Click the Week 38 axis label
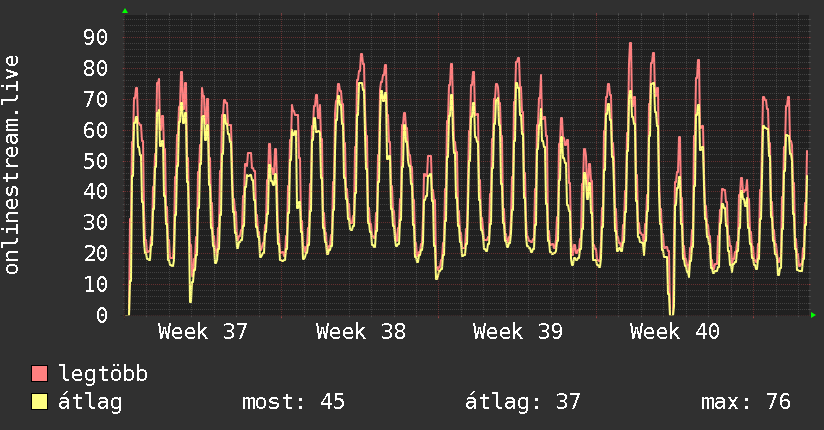The height and width of the screenshot is (430, 824). click(360, 332)
